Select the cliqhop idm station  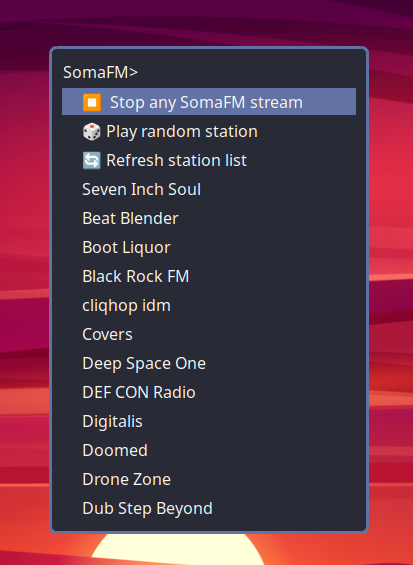[x=209, y=306]
